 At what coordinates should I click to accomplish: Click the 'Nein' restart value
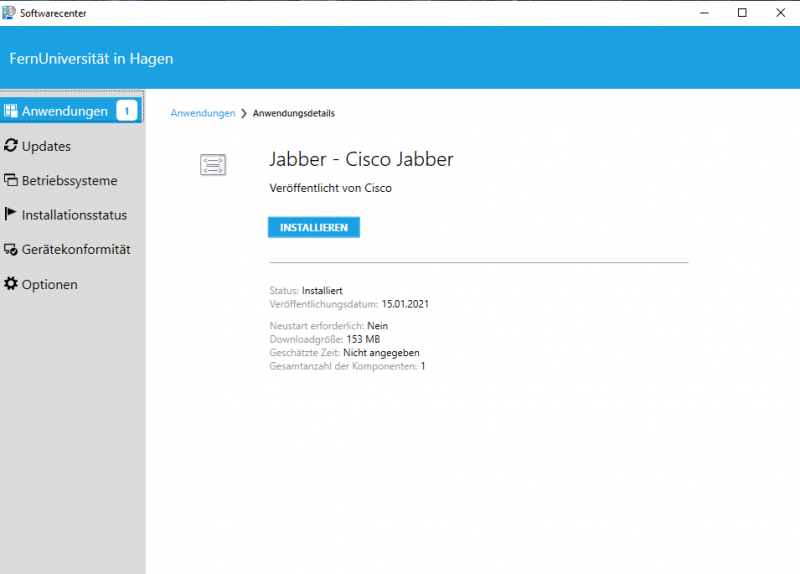point(378,326)
